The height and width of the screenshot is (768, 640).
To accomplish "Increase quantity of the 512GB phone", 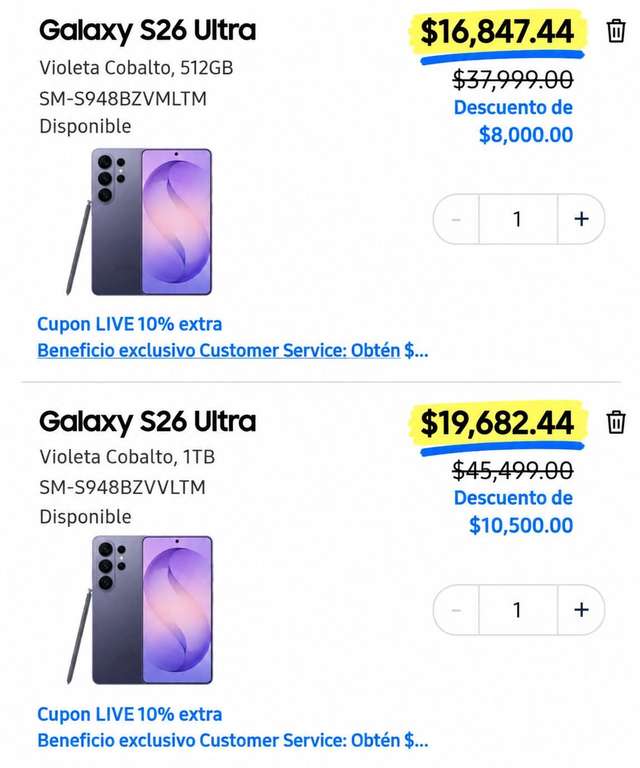I will pyautogui.click(x=581, y=219).
